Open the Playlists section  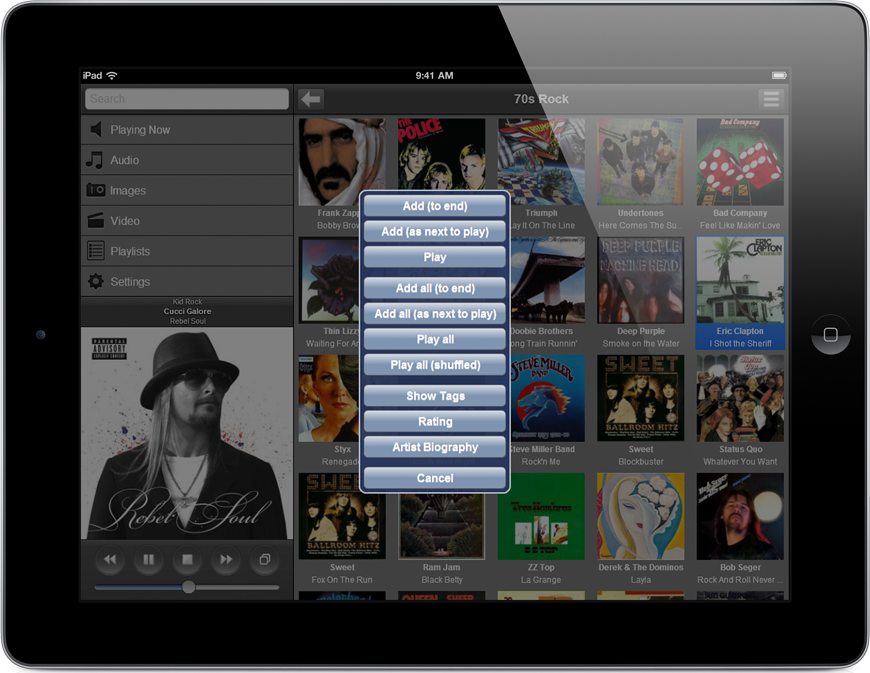[187, 251]
